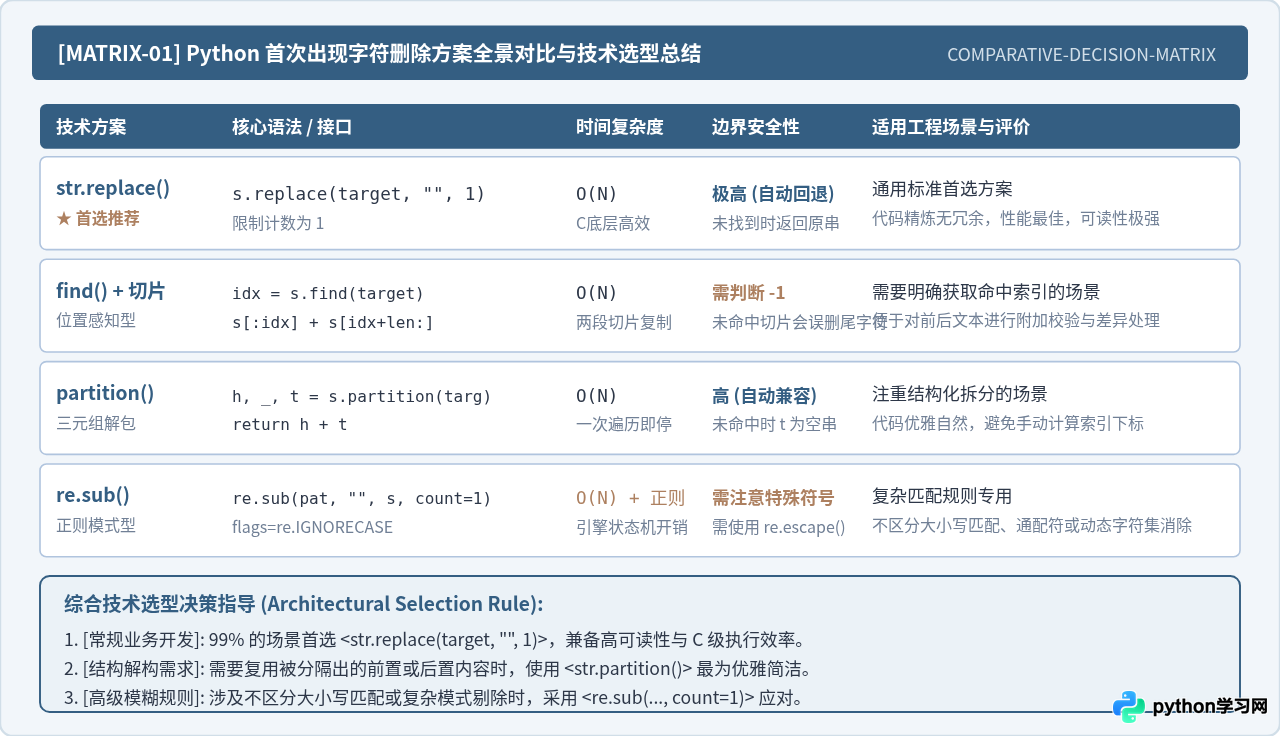Select the re.sub() row title

pos(93,495)
